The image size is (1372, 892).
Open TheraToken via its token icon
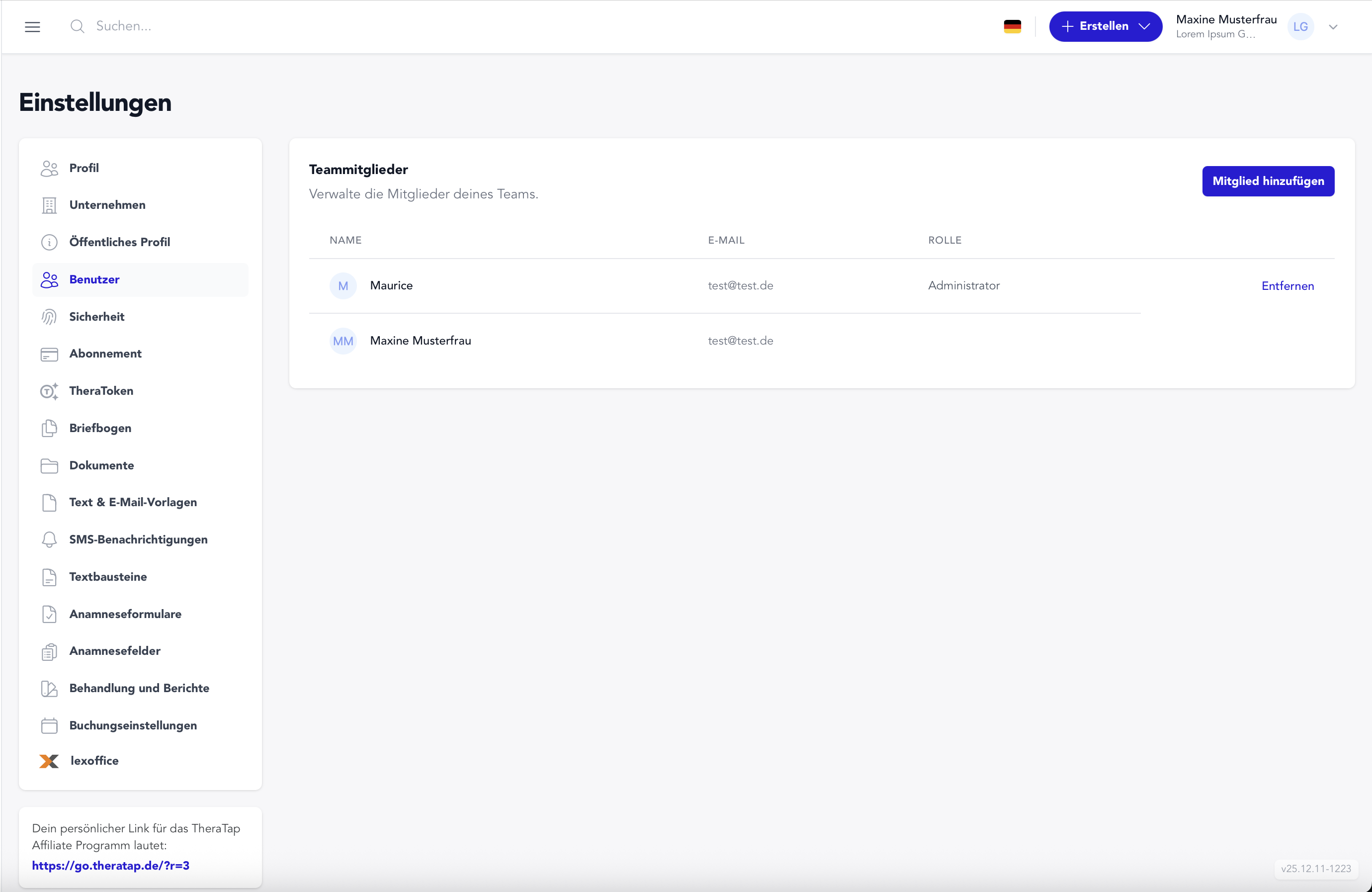(50, 391)
